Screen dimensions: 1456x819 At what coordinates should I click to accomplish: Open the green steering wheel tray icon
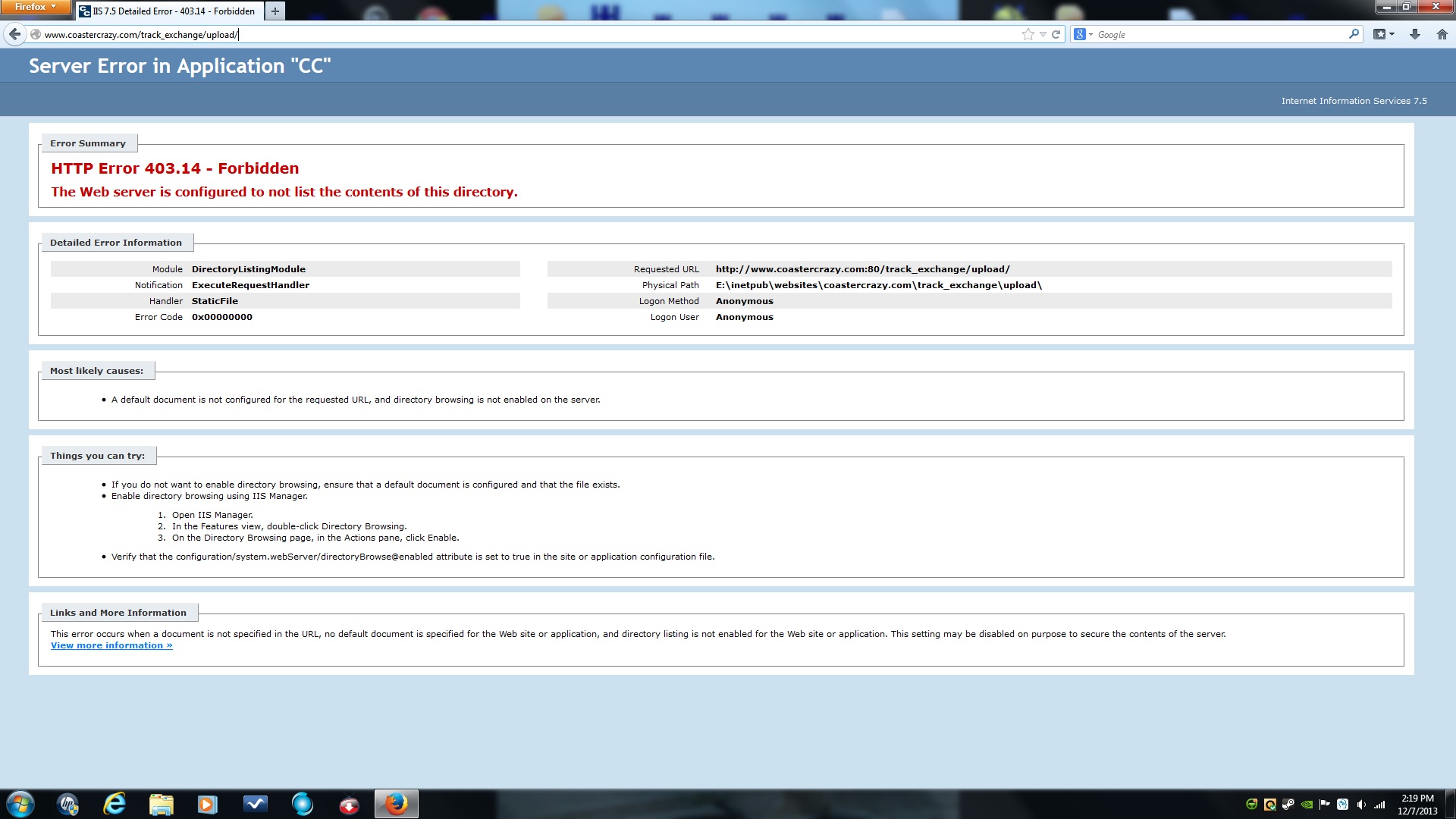[x=1251, y=804]
